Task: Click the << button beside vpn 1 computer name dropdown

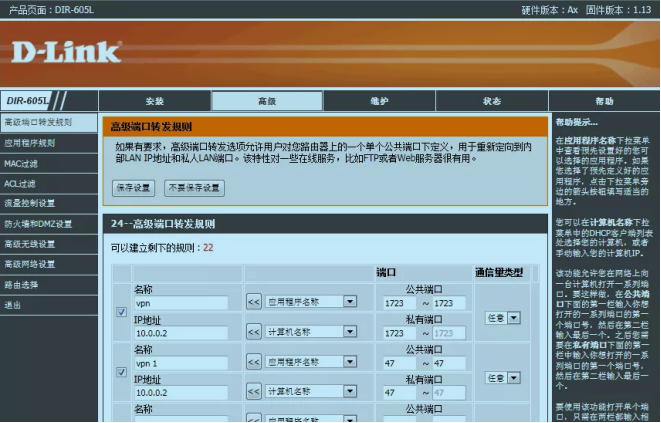Action: [254, 392]
